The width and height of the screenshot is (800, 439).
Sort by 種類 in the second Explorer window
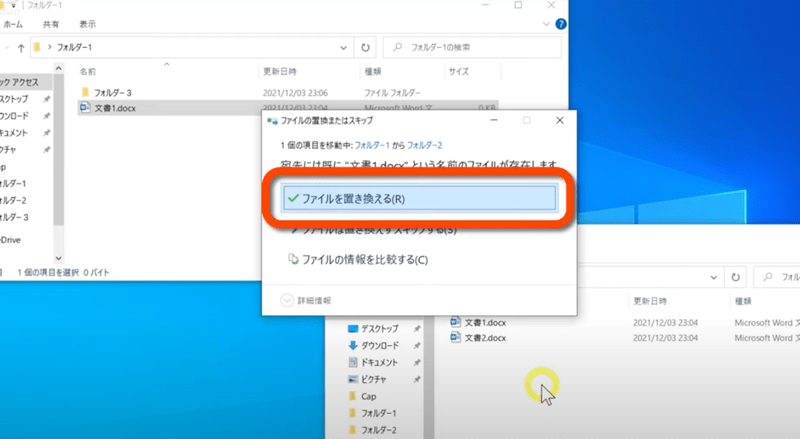(743, 301)
